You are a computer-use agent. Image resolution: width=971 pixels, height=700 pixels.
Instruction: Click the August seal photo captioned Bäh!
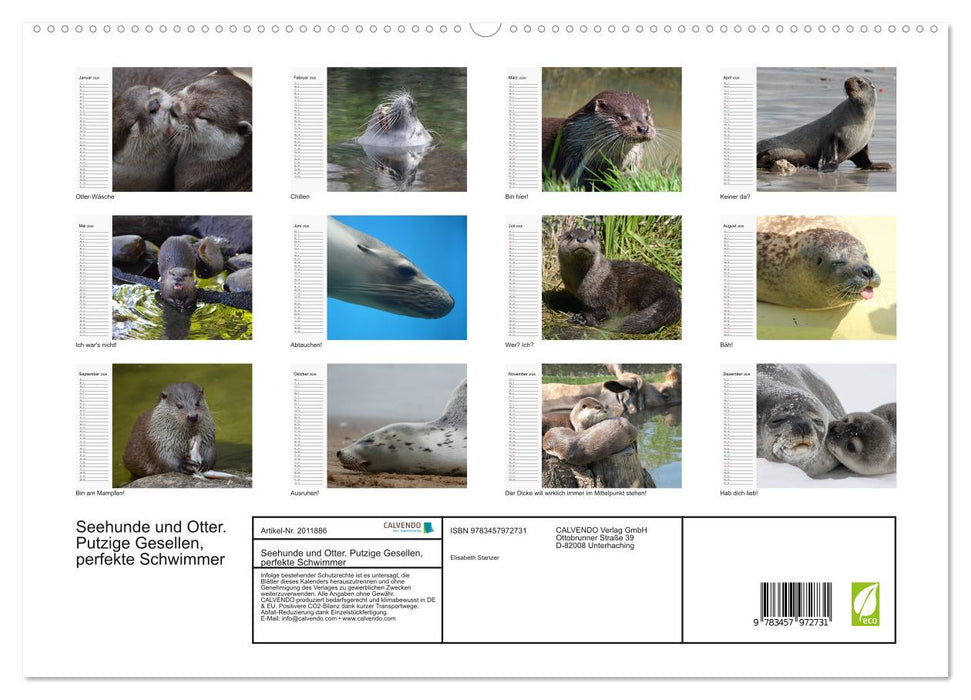826,277
